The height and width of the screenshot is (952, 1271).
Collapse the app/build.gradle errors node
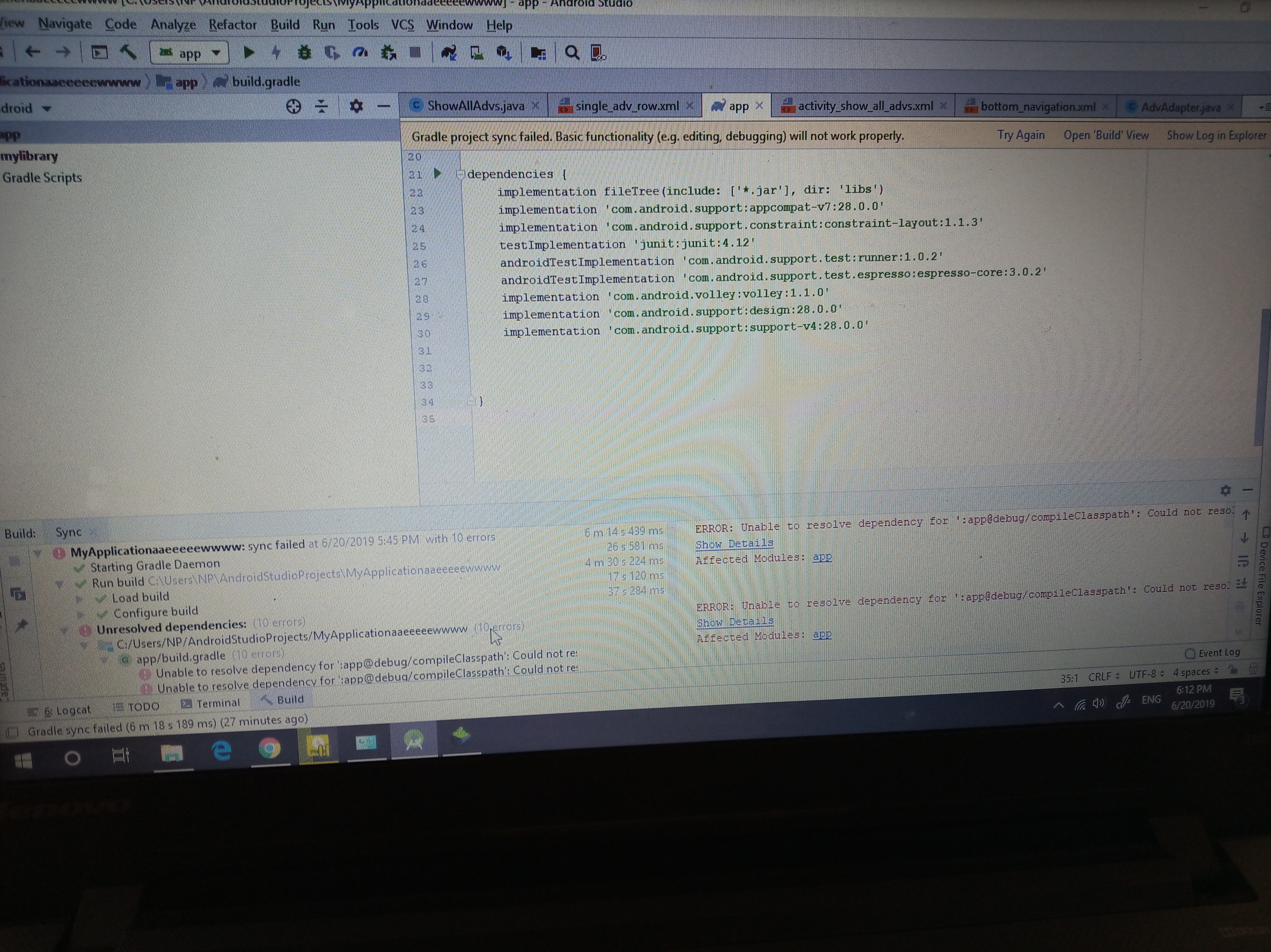[x=104, y=660]
